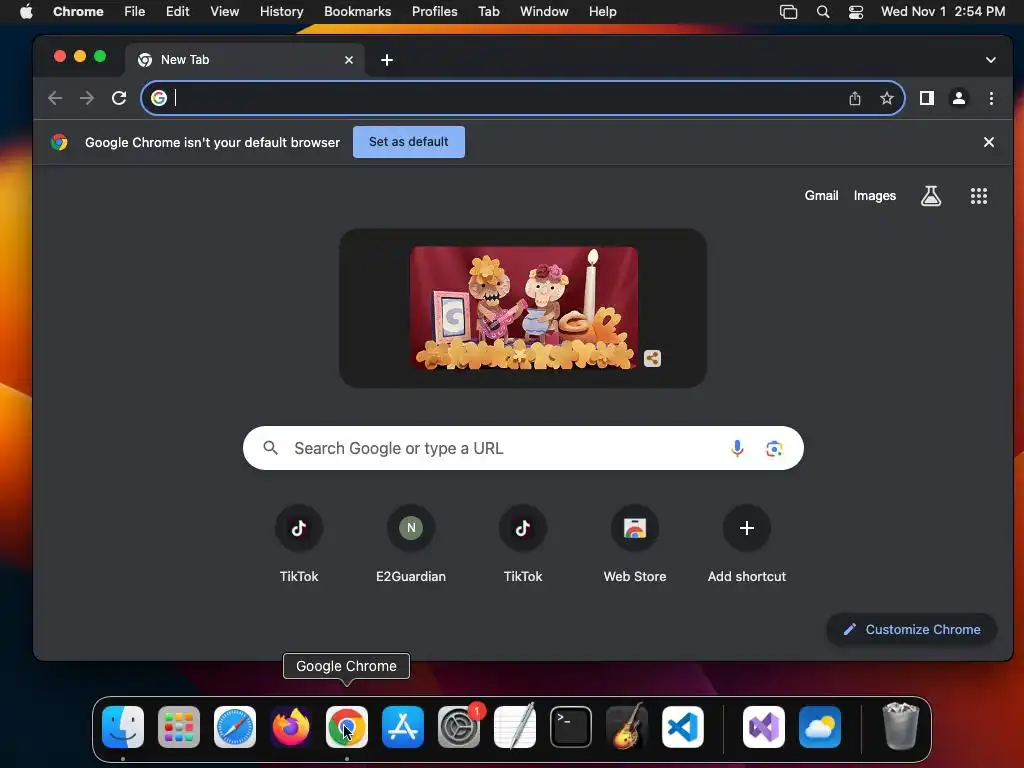Reload the current page

(x=119, y=99)
